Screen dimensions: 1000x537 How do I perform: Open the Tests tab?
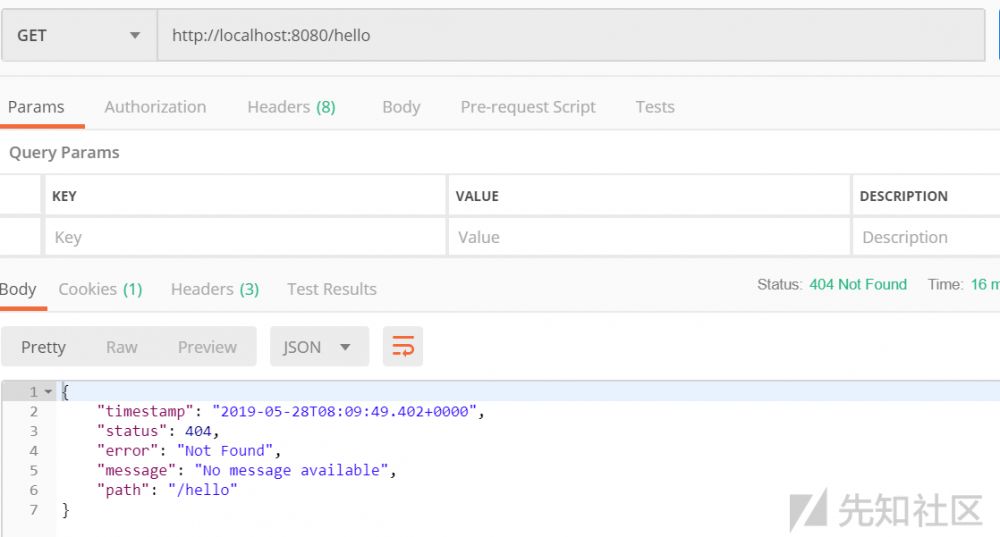coord(655,107)
